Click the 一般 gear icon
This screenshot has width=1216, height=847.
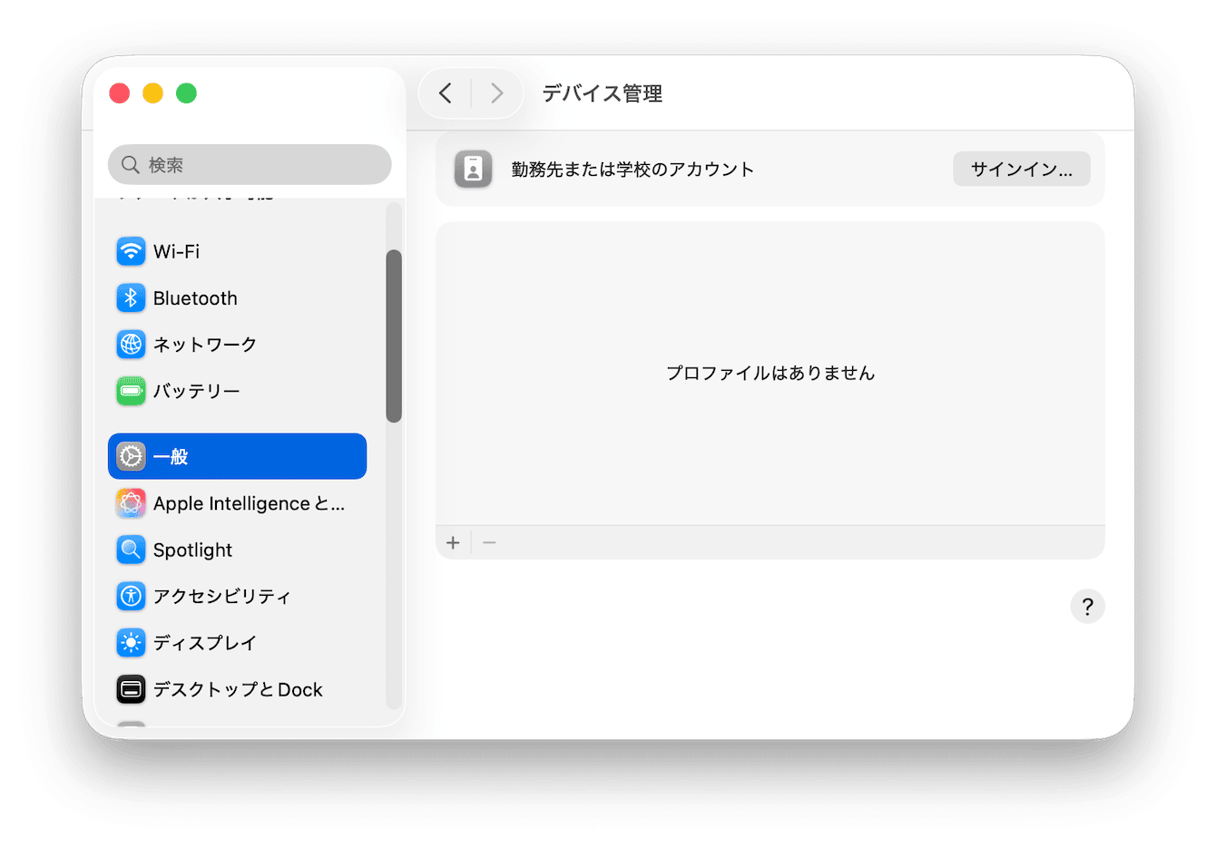[x=131, y=456]
